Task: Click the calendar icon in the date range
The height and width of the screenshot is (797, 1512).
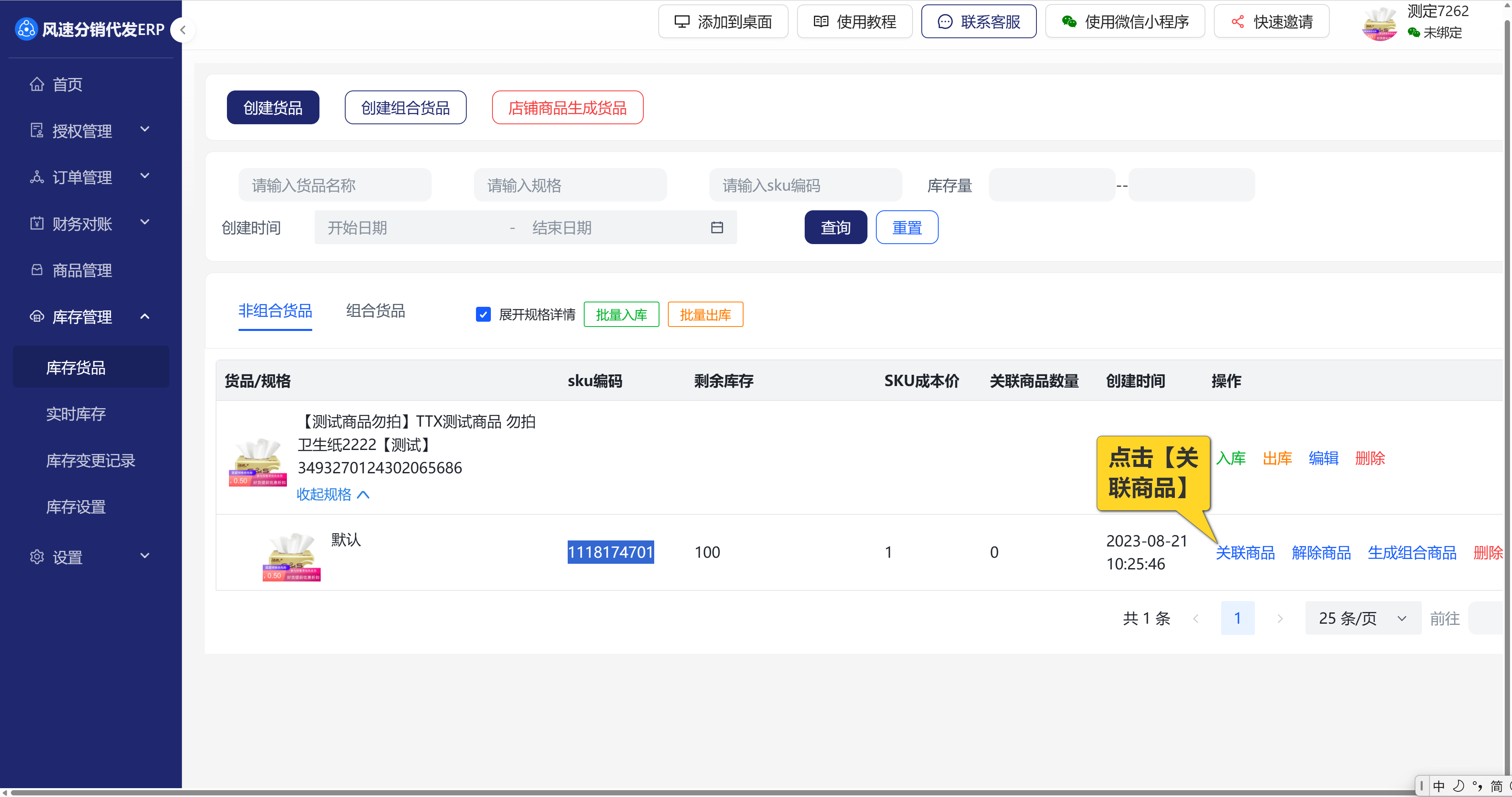Action: click(x=717, y=228)
